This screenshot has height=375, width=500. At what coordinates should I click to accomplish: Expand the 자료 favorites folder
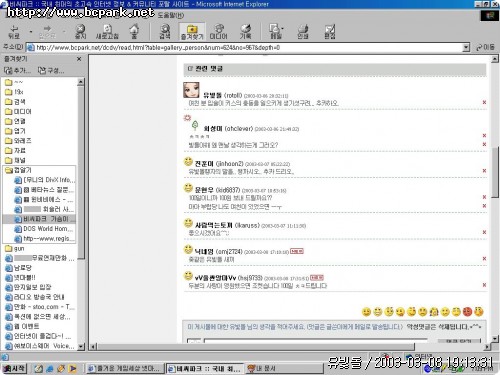pyautogui.click(x=15, y=150)
